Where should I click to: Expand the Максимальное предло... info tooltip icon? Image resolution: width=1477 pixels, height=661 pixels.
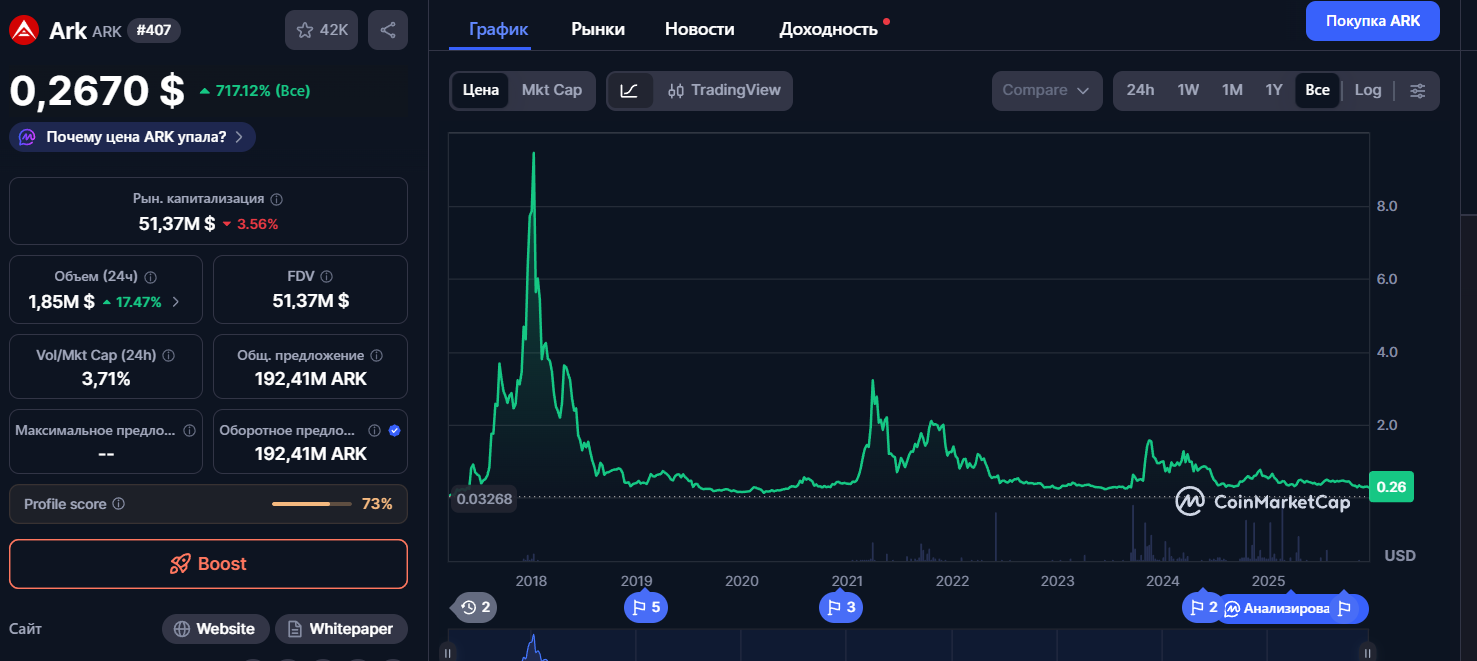192,430
